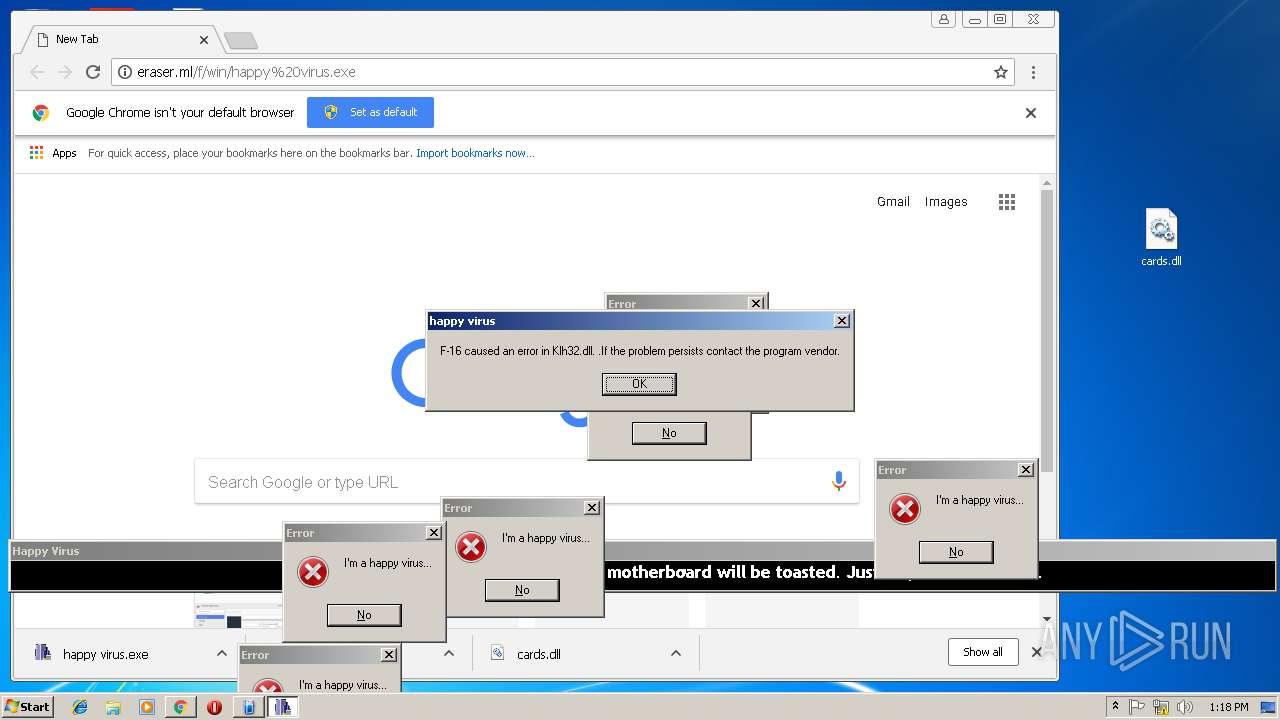Viewport: 1280px width, 720px height.
Task: Open Images link on New Tab page
Action: pos(946,202)
